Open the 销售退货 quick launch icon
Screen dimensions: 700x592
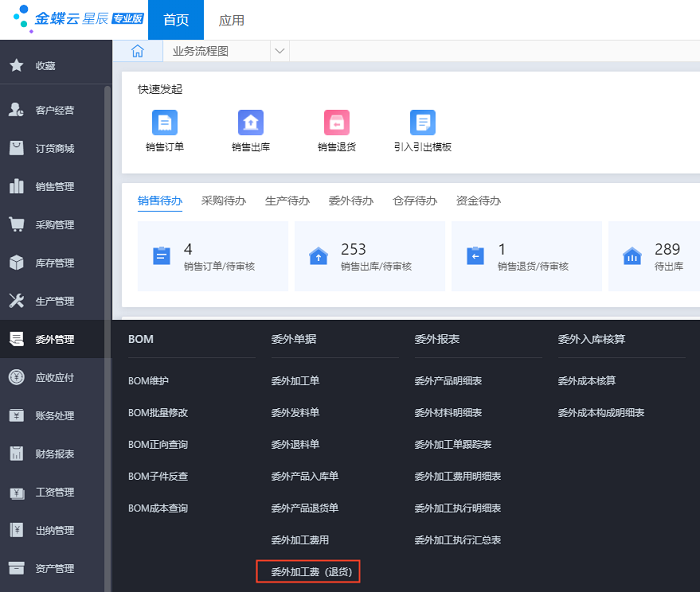[x=336, y=123]
